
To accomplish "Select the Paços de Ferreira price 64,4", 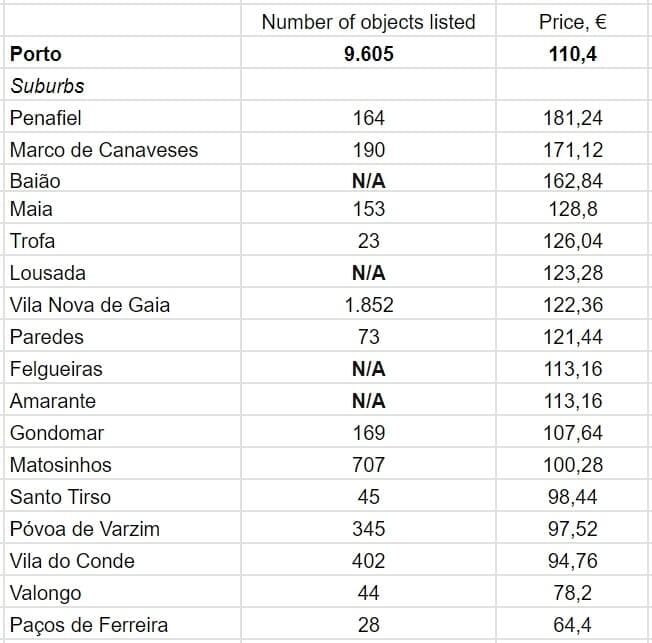I will point(573,625).
